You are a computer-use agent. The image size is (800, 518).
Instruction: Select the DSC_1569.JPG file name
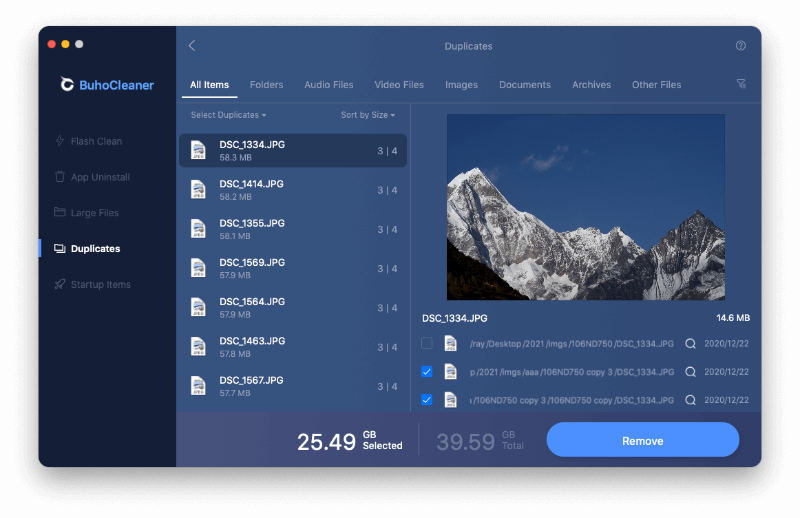coord(252,262)
